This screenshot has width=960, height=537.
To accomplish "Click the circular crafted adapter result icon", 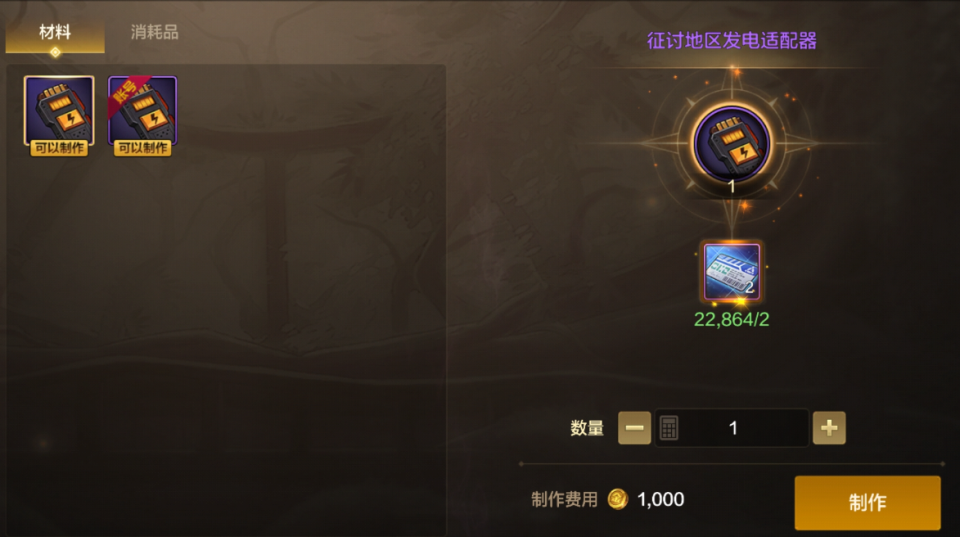I will [732, 143].
